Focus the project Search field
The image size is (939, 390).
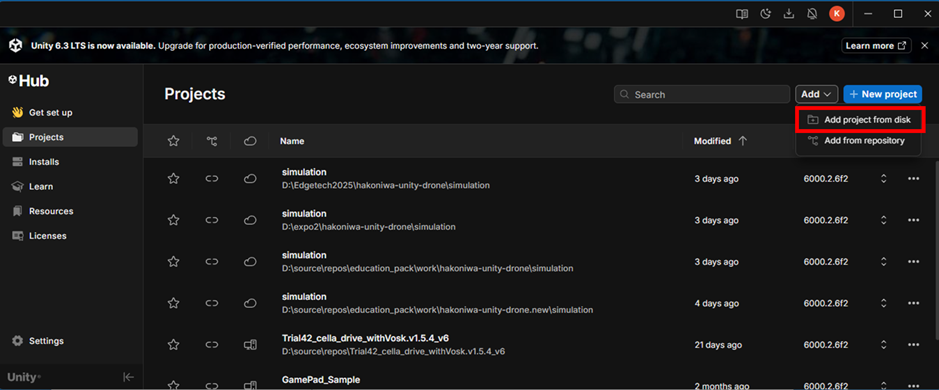pyautogui.click(x=702, y=94)
